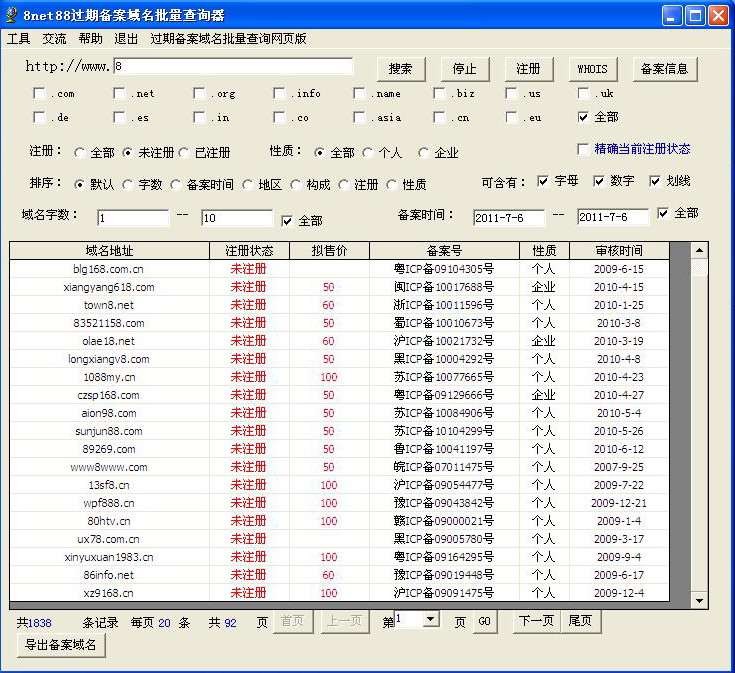
Task: Click the WHOIS button
Action: pos(592,69)
